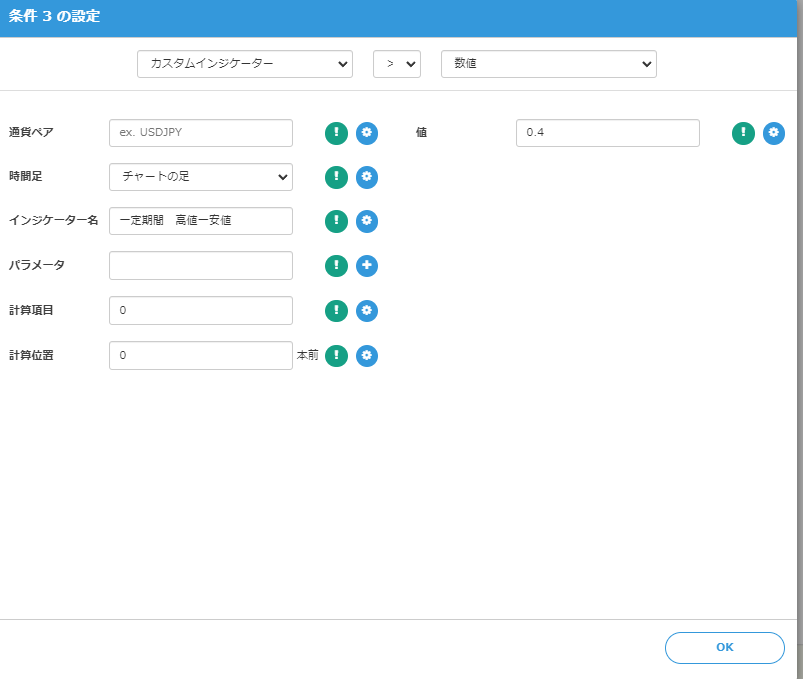Show info for the 計算位置 field
Viewport: 803px width, 679px height.
pyautogui.click(x=336, y=356)
